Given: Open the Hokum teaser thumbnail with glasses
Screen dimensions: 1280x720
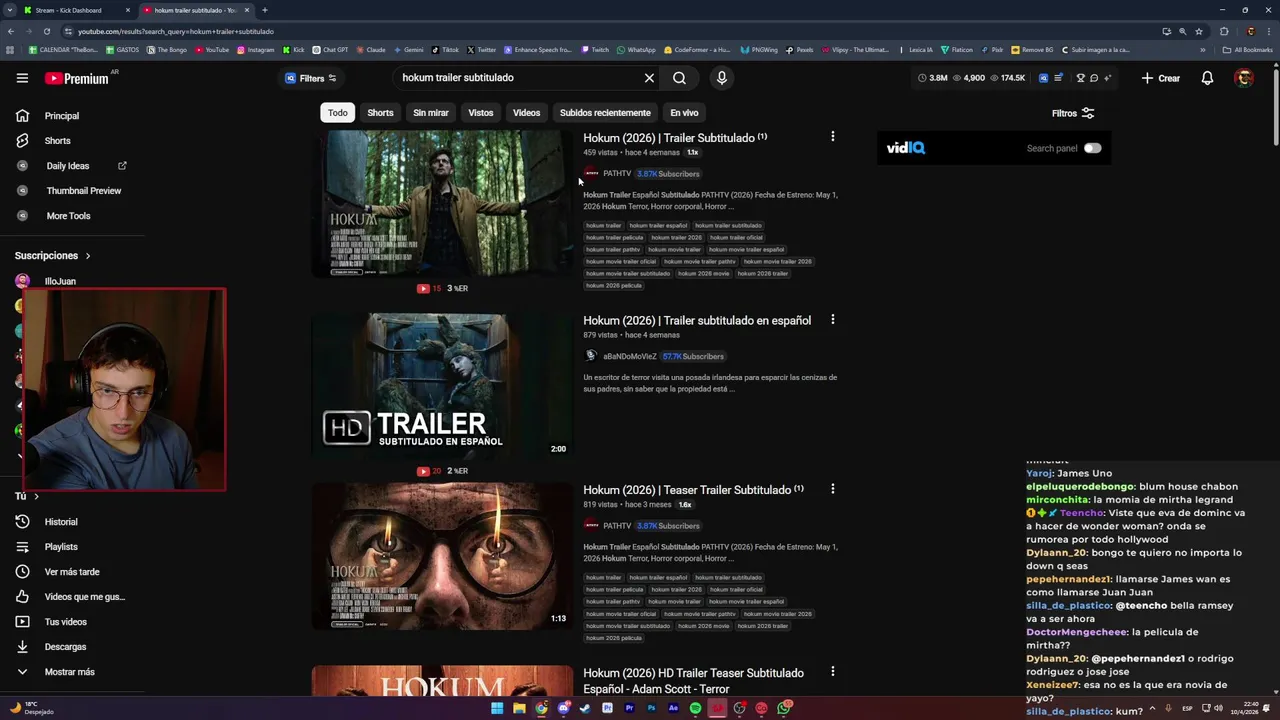Looking at the screenshot, I should [x=442, y=556].
